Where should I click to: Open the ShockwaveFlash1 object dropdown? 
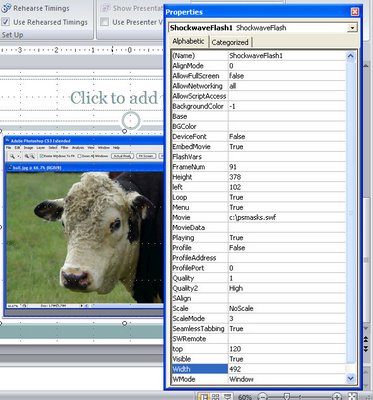point(352,28)
